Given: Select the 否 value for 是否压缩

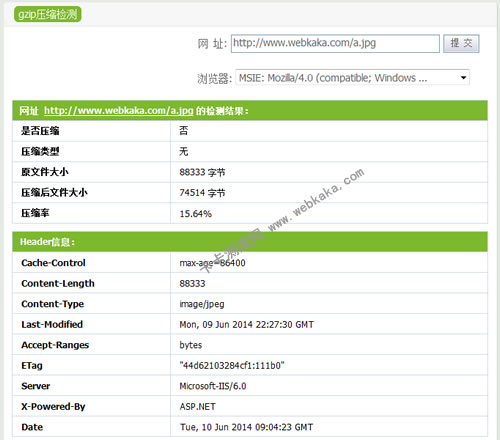Looking at the screenshot, I should coord(184,131).
